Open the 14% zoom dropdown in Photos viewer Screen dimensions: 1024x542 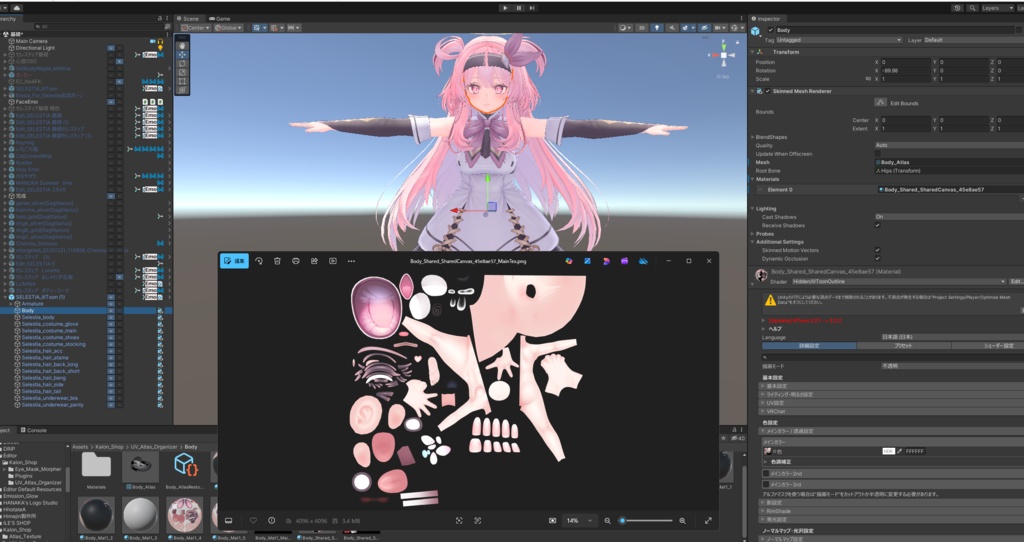pyautogui.click(x=579, y=520)
